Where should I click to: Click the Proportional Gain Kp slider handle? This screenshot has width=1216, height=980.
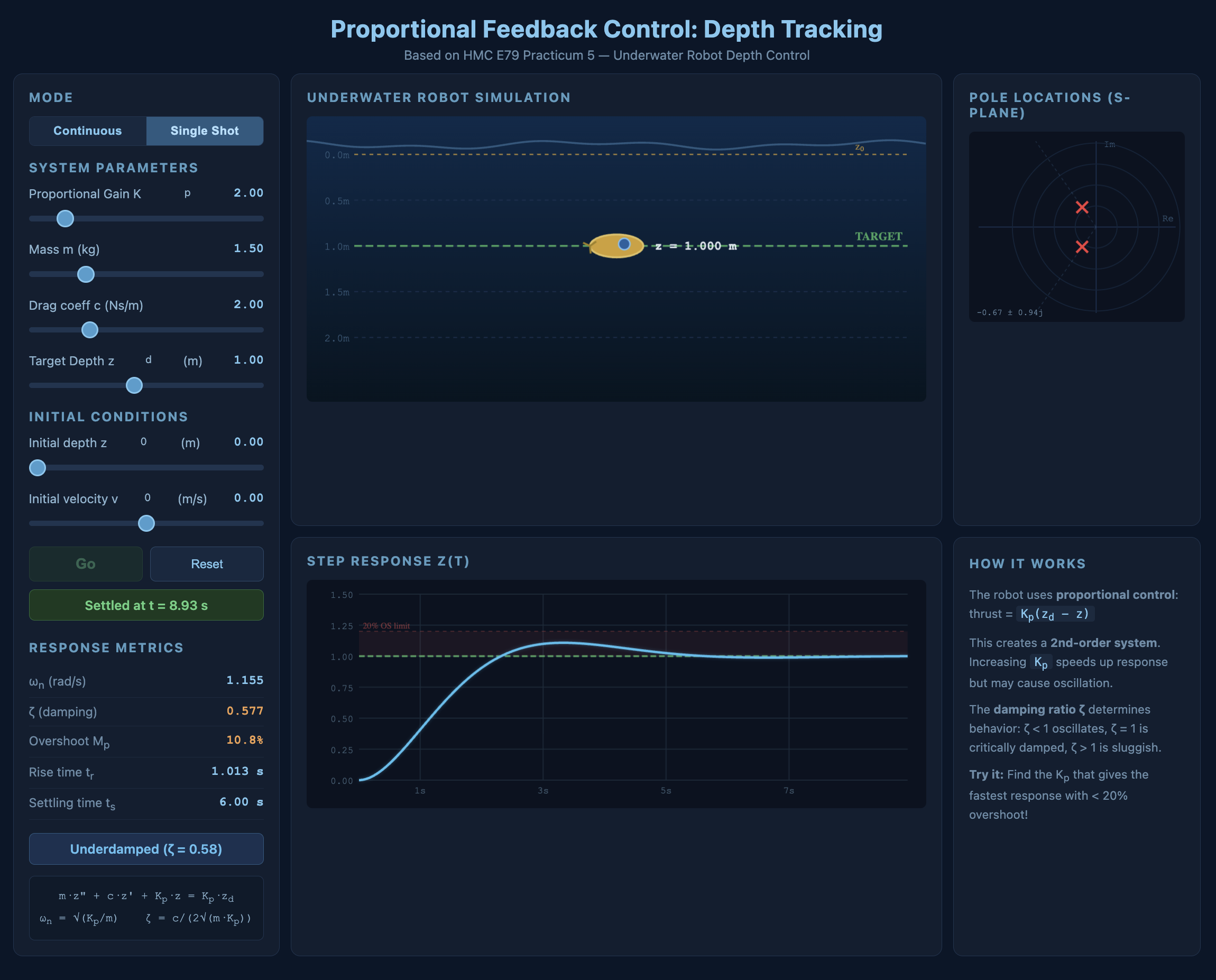pyautogui.click(x=66, y=218)
